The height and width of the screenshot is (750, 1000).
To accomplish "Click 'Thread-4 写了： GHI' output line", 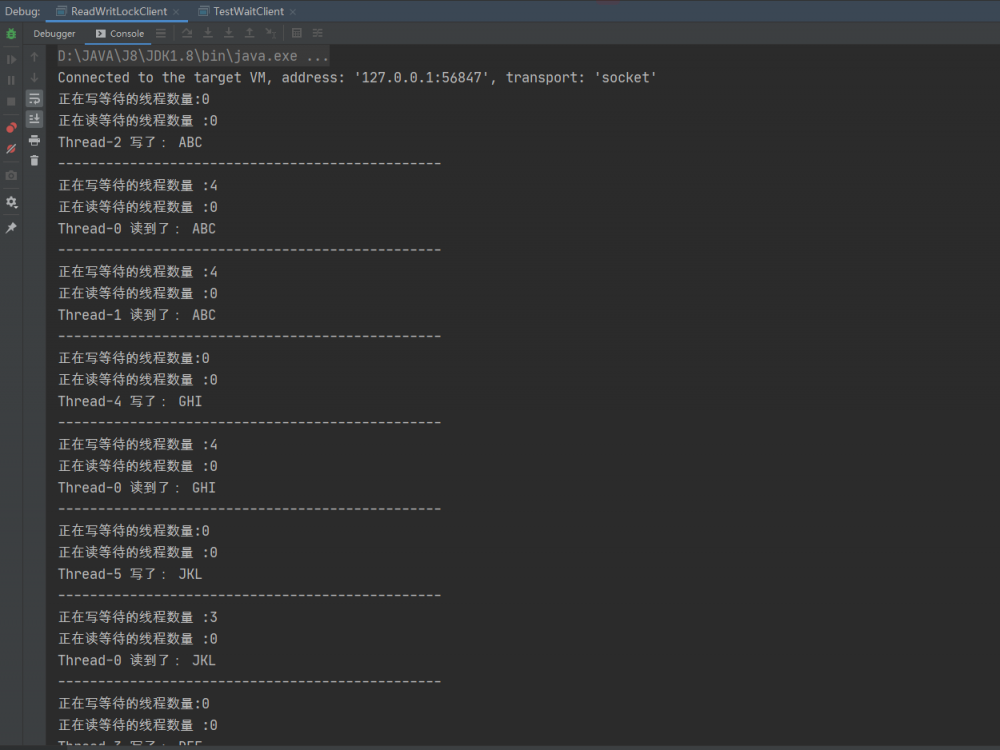I will tap(130, 401).
